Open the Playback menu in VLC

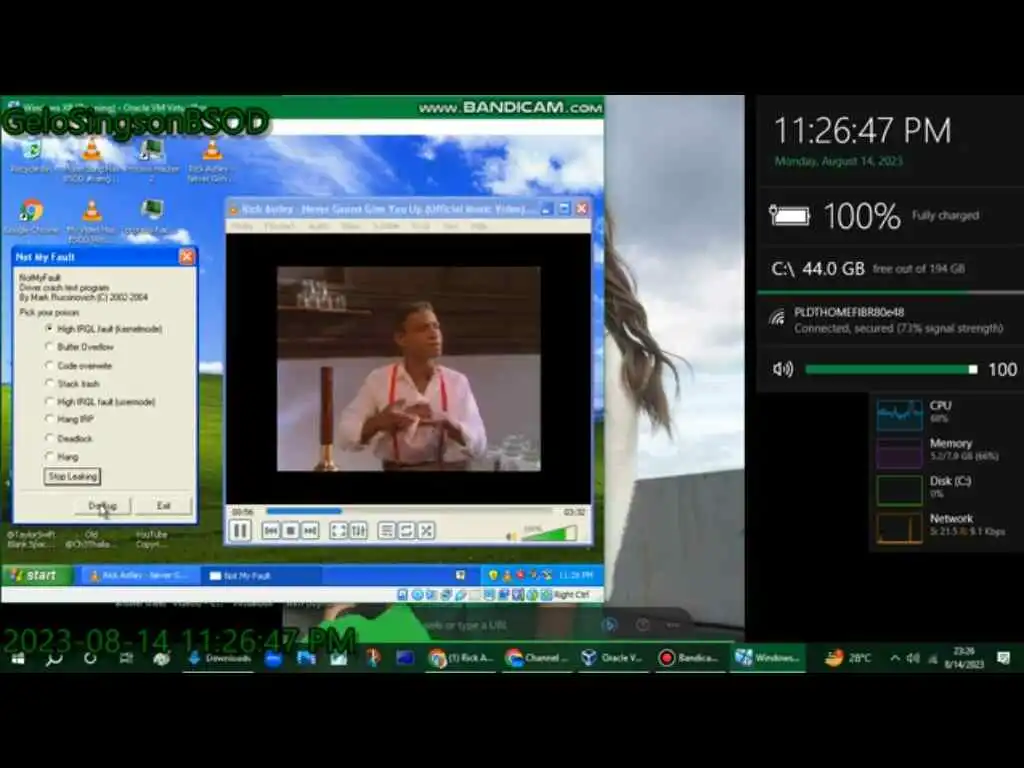280,226
